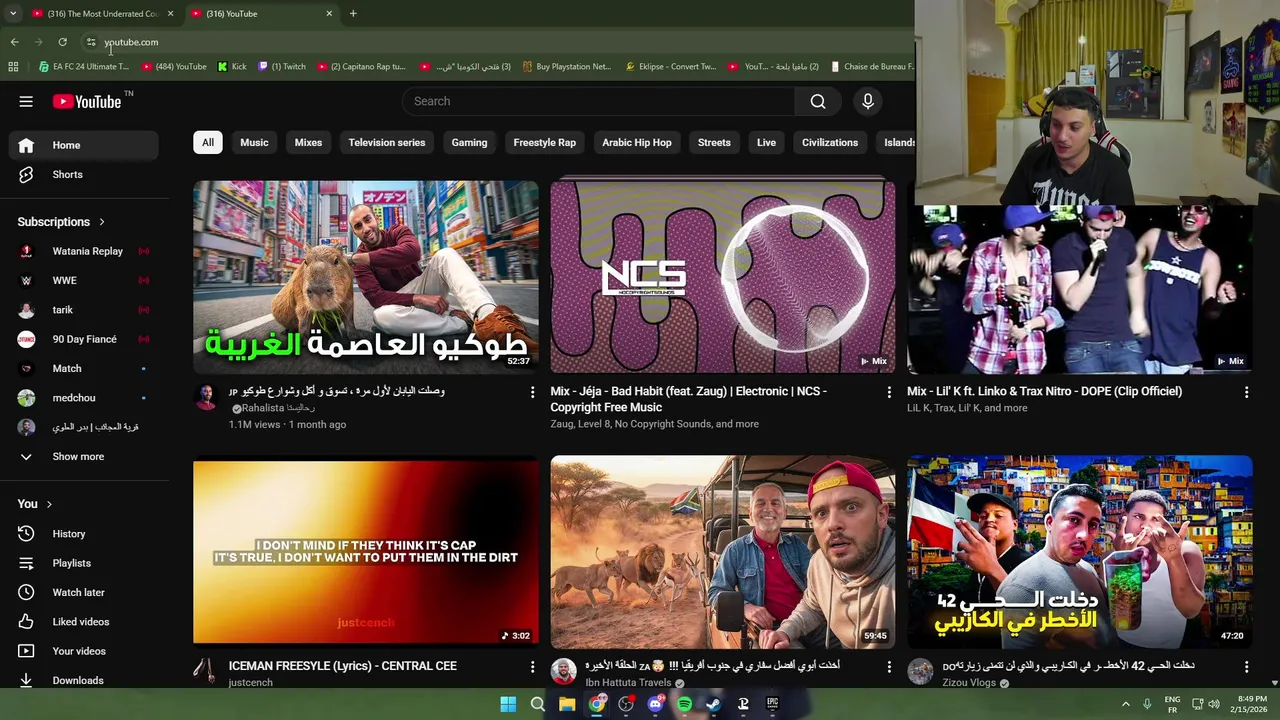The width and height of the screenshot is (1280, 720).
Task: Open the YouTube hamburger guide menu
Action: 26,101
